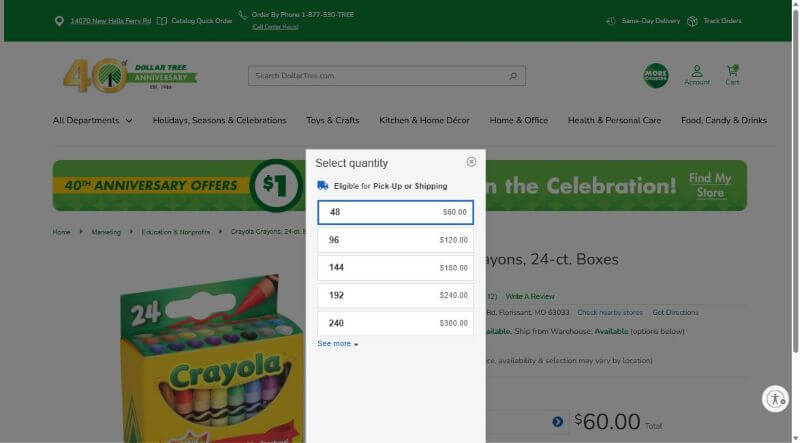Click the Crayola crayons product image

pyautogui.click(x=212, y=357)
